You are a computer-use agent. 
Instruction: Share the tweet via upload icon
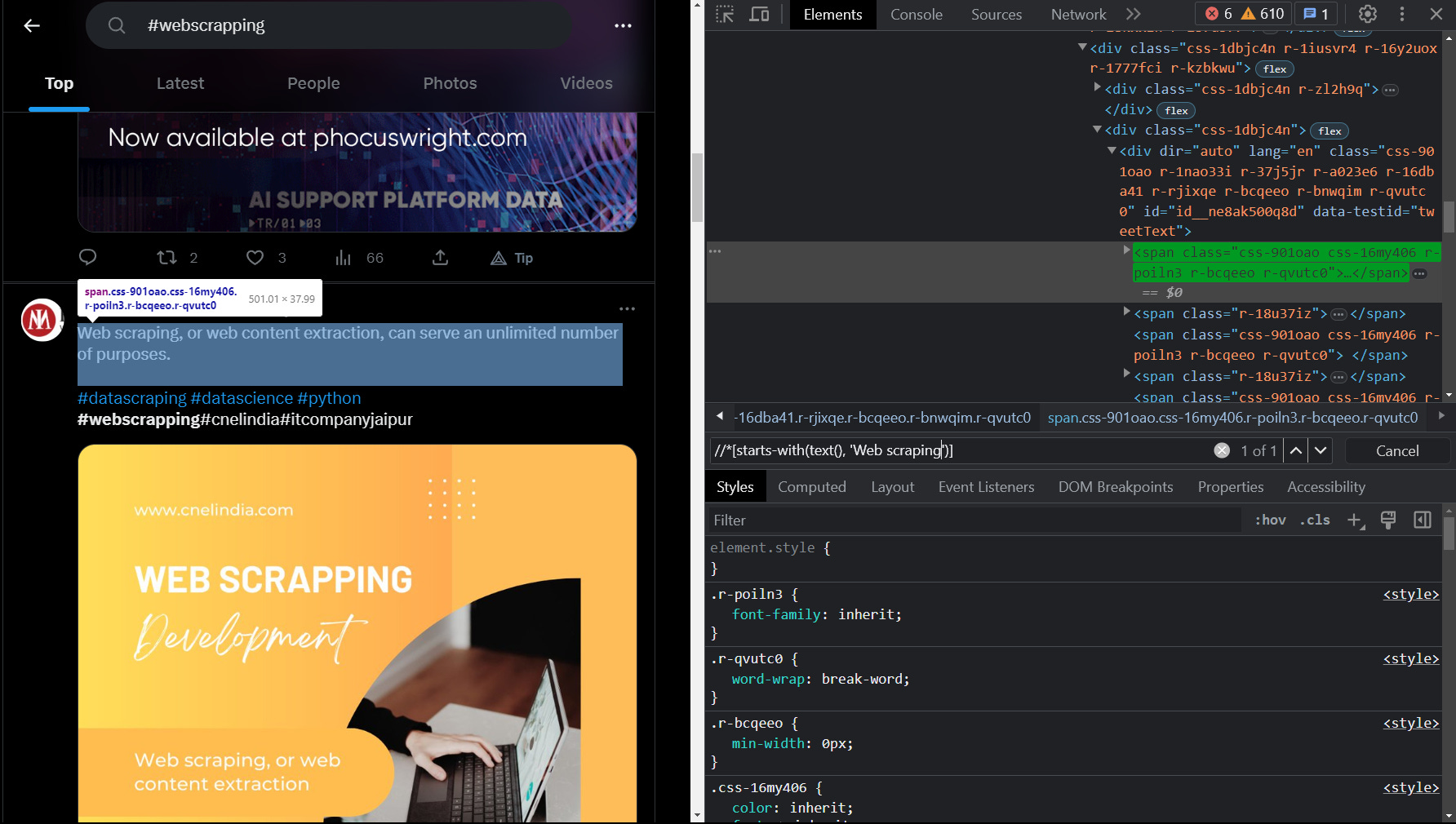tap(440, 258)
